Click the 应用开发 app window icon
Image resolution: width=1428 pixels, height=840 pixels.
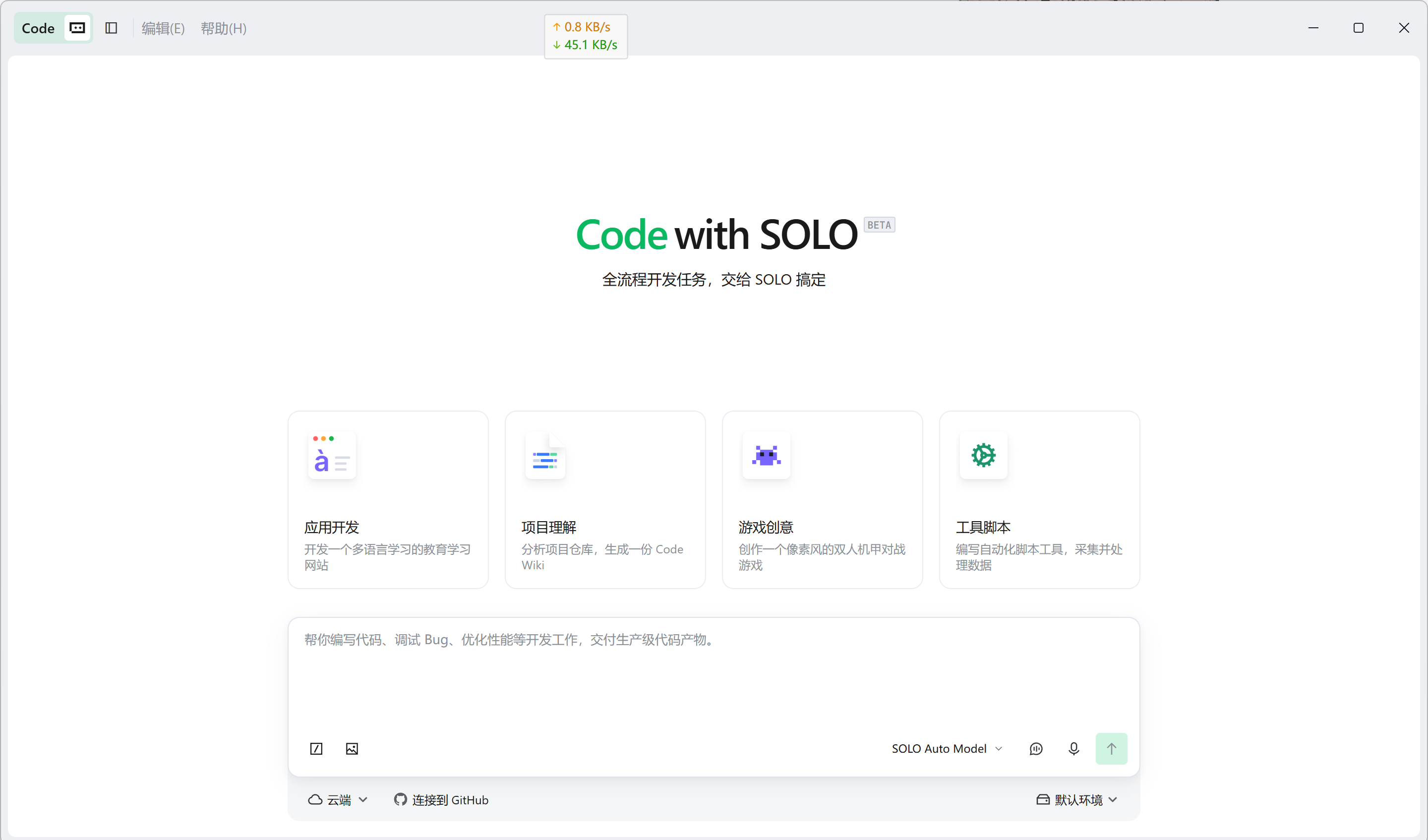pyautogui.click(x=332, y=455)
